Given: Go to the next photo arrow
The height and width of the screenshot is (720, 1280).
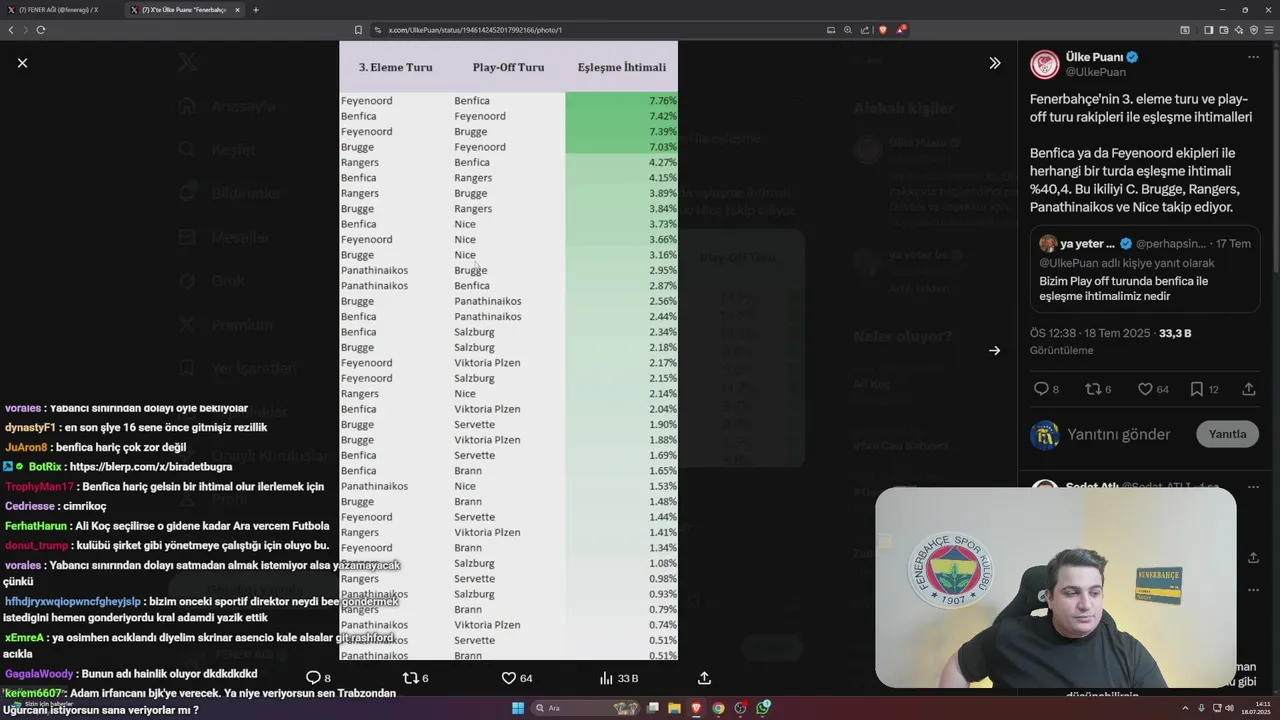Looking at the screenshot, I should coord(994,350).
